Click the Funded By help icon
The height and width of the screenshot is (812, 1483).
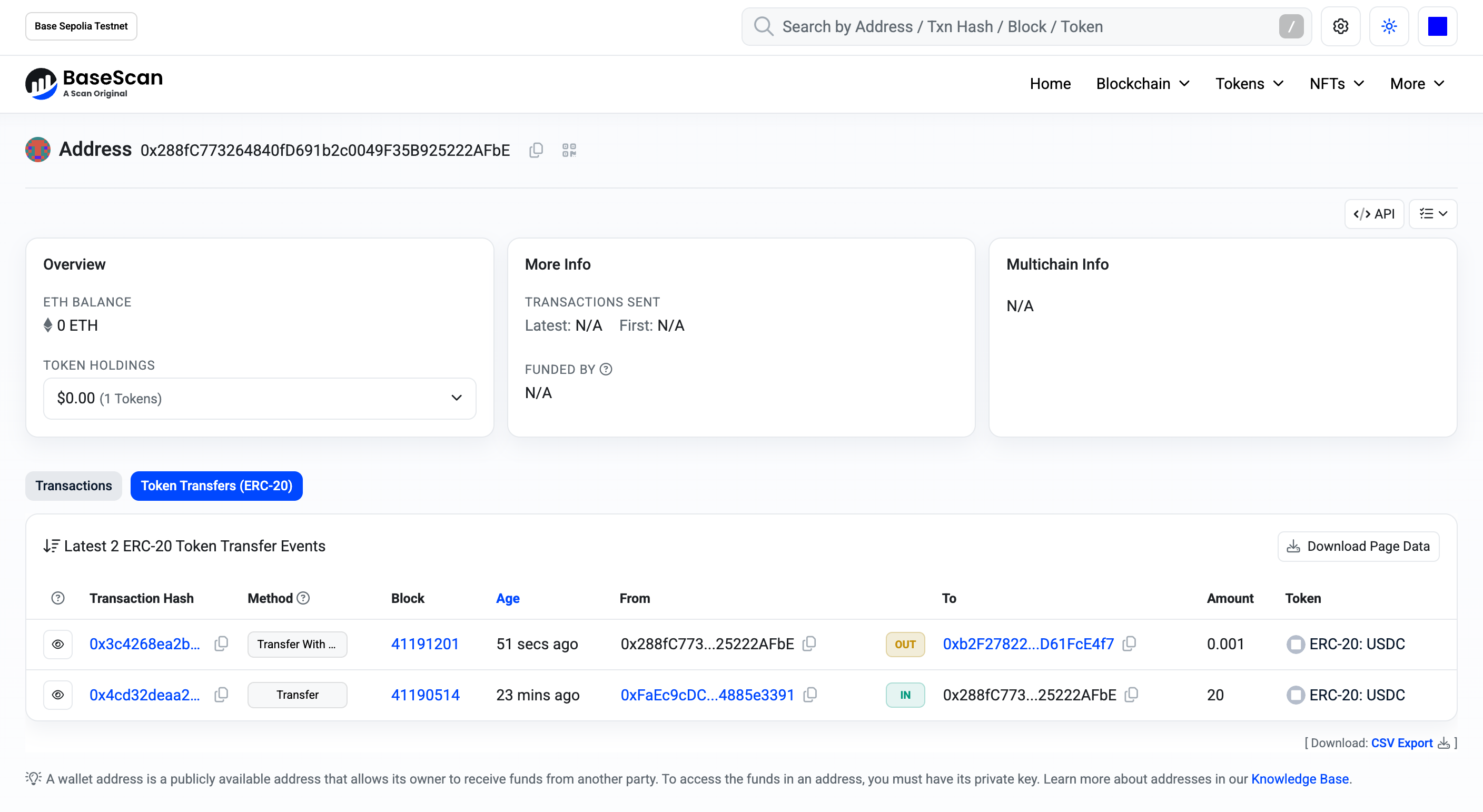(606, 370)
